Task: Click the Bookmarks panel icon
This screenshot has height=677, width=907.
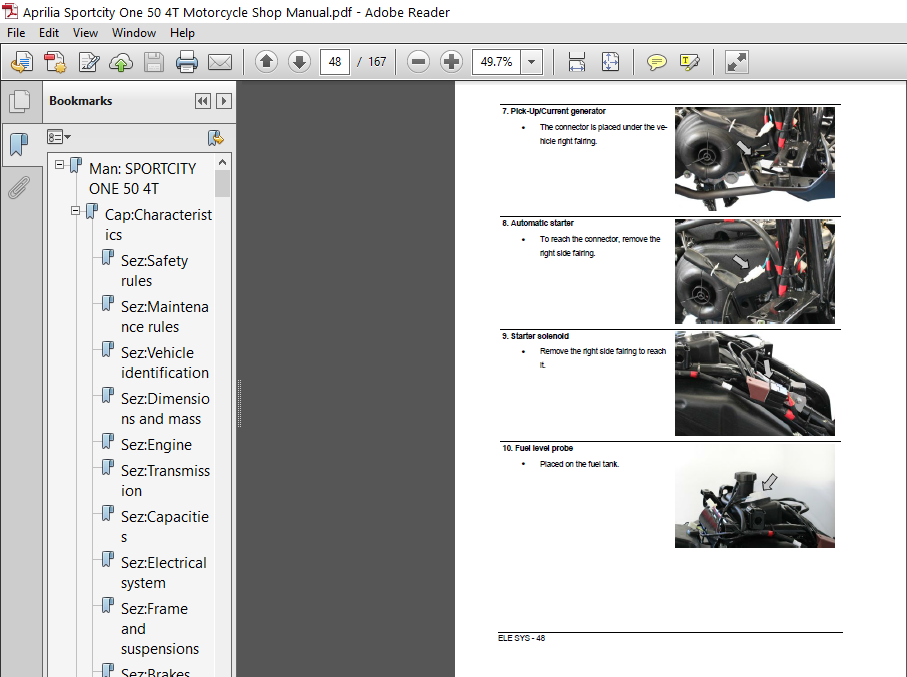Action: click(19, 144)
